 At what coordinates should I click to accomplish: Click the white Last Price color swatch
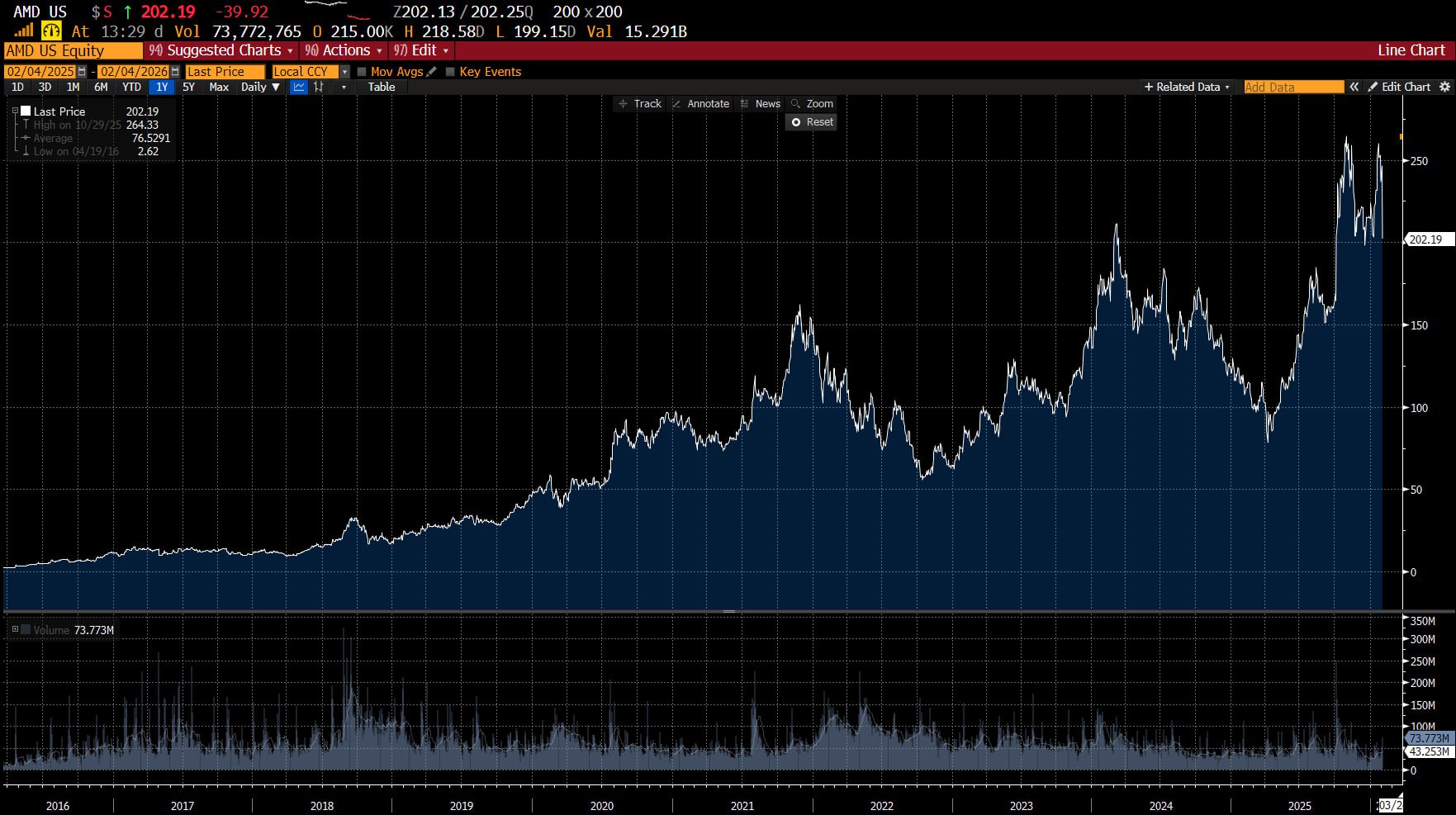[26, 111]
